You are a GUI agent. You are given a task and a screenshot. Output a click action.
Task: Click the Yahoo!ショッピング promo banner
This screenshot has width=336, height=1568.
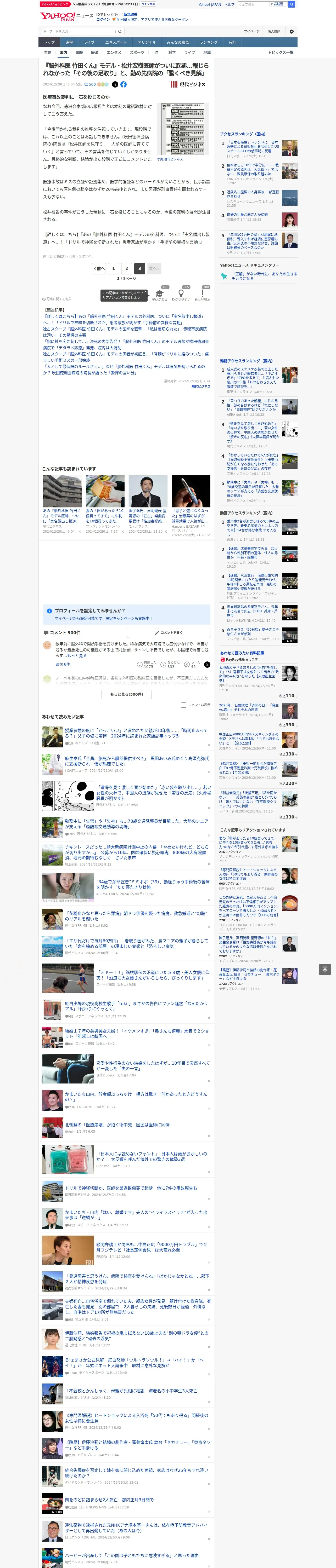98,4
